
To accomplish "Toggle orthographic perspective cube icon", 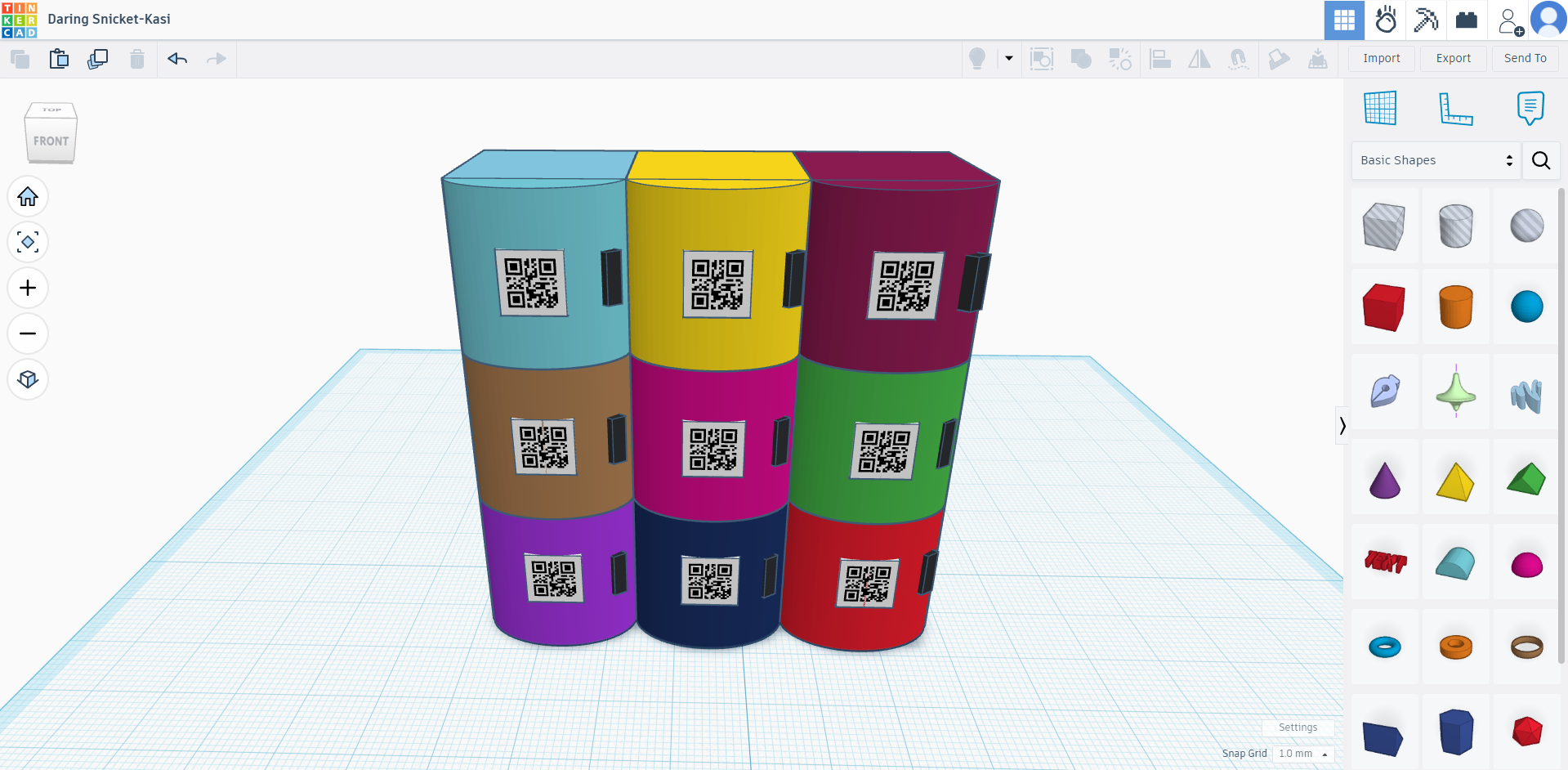I will [x=28, y=380].
